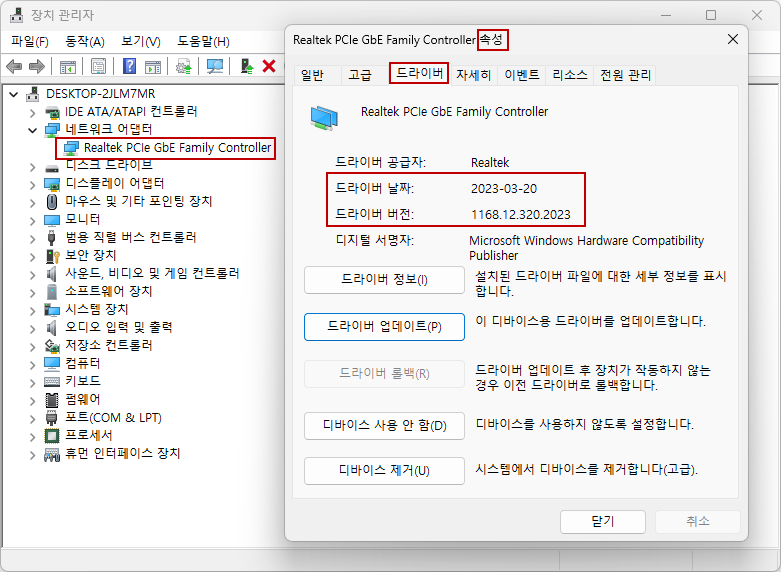
Task: Click the enable device icon with green arrow
Action: click(247, 66)
